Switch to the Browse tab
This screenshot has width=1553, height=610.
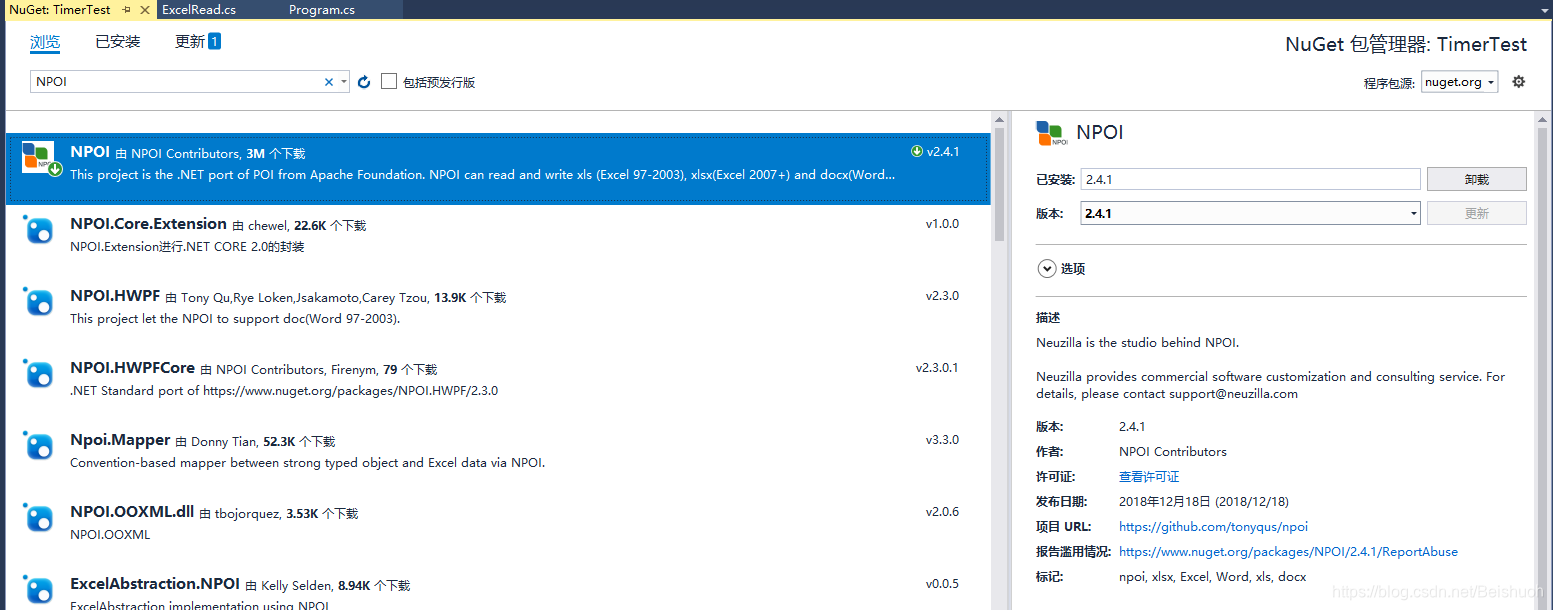click(45, 42)
